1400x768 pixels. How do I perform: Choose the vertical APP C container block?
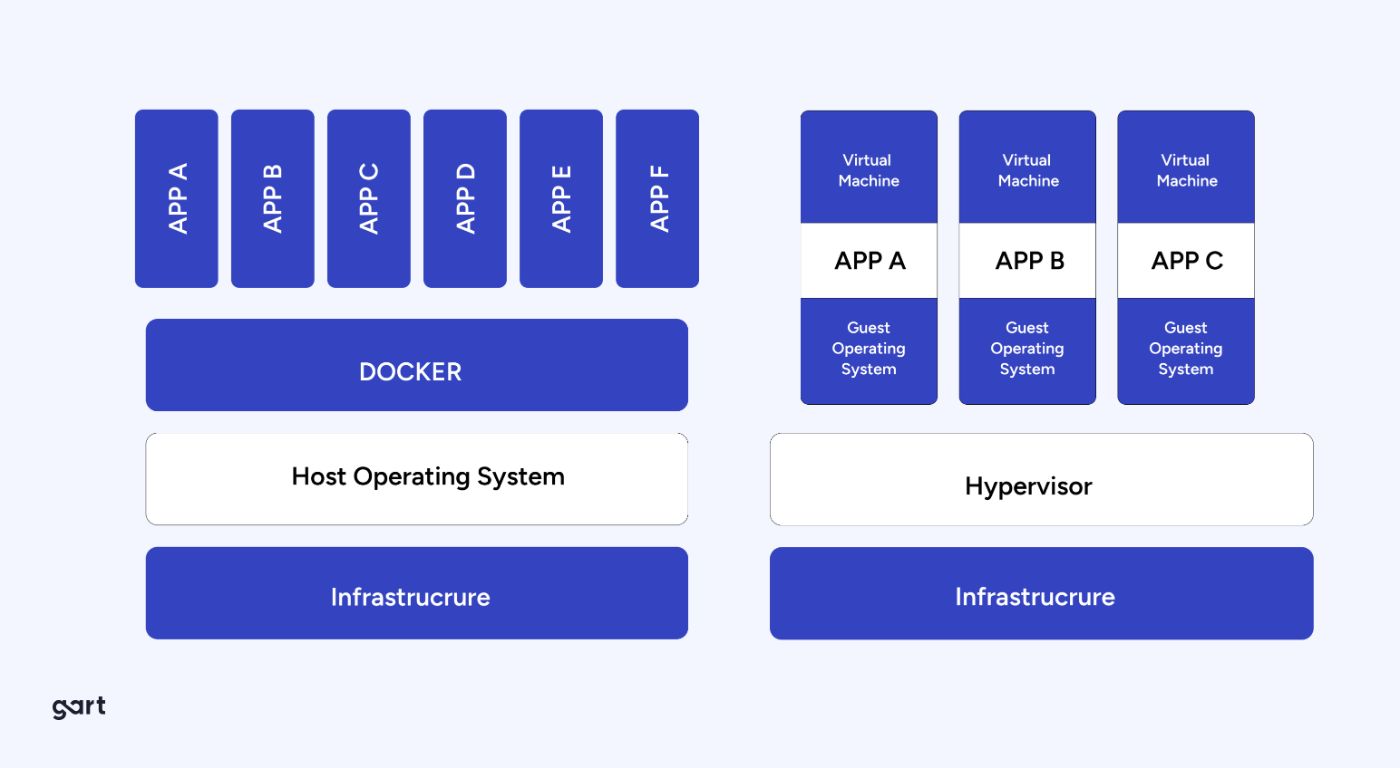click(368, 198)
